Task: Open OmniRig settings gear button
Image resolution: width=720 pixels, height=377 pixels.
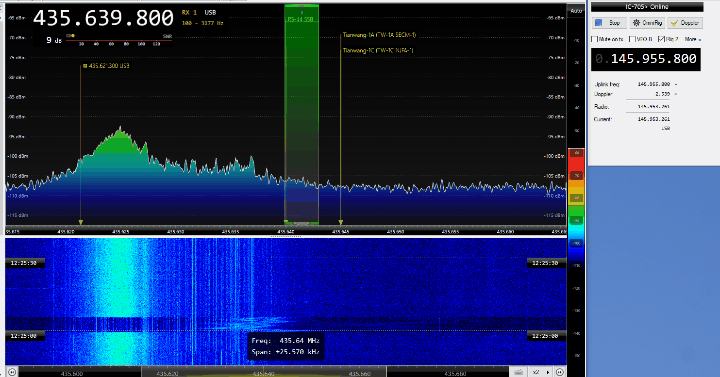Action: 647,23
